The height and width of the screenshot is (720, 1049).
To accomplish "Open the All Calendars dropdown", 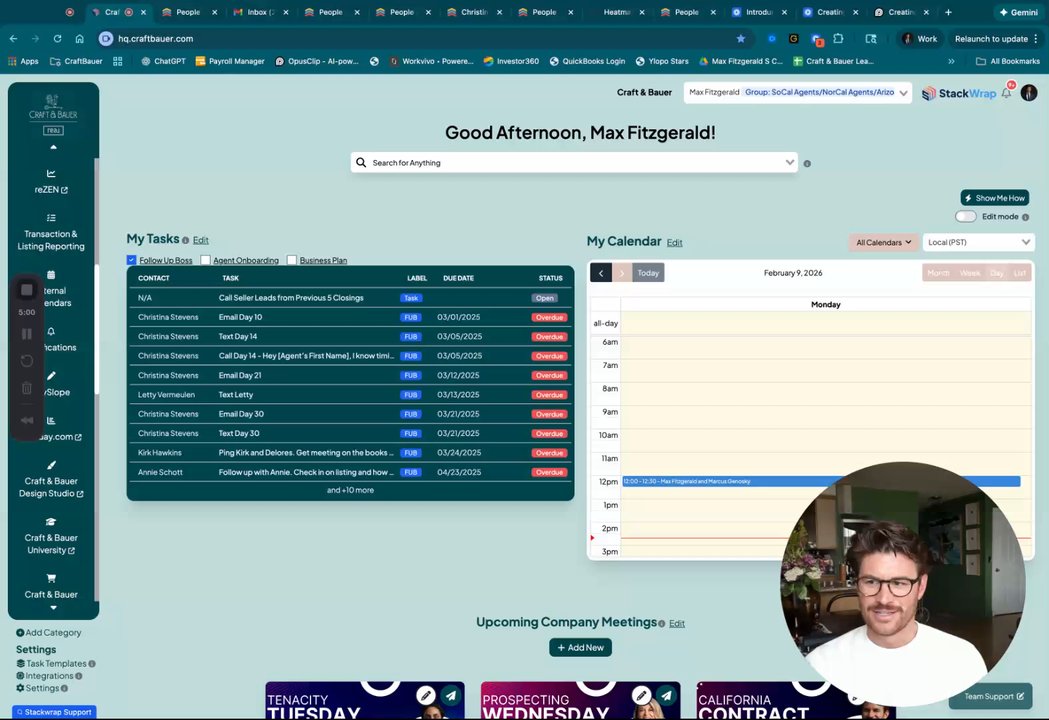I will (x=883, y=242).
